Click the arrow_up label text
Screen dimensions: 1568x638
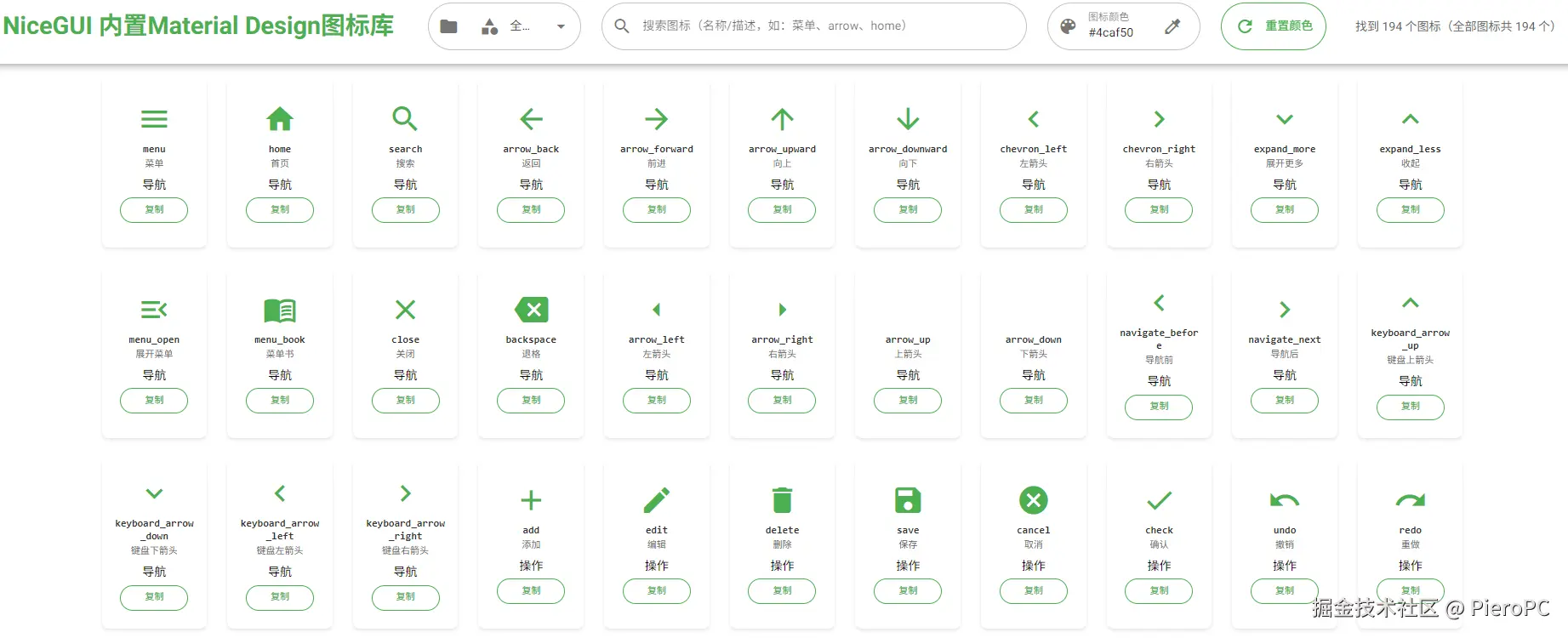[908, 339]
